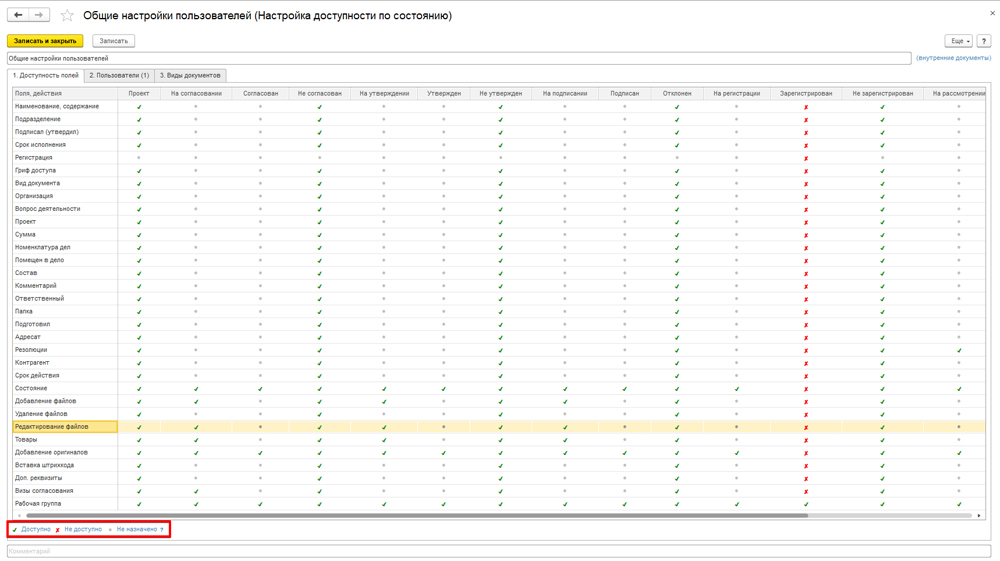Screen dimensions: 1000x561
Task: Click the 'Записать и закрыть' button
Action: click(45, 41)
